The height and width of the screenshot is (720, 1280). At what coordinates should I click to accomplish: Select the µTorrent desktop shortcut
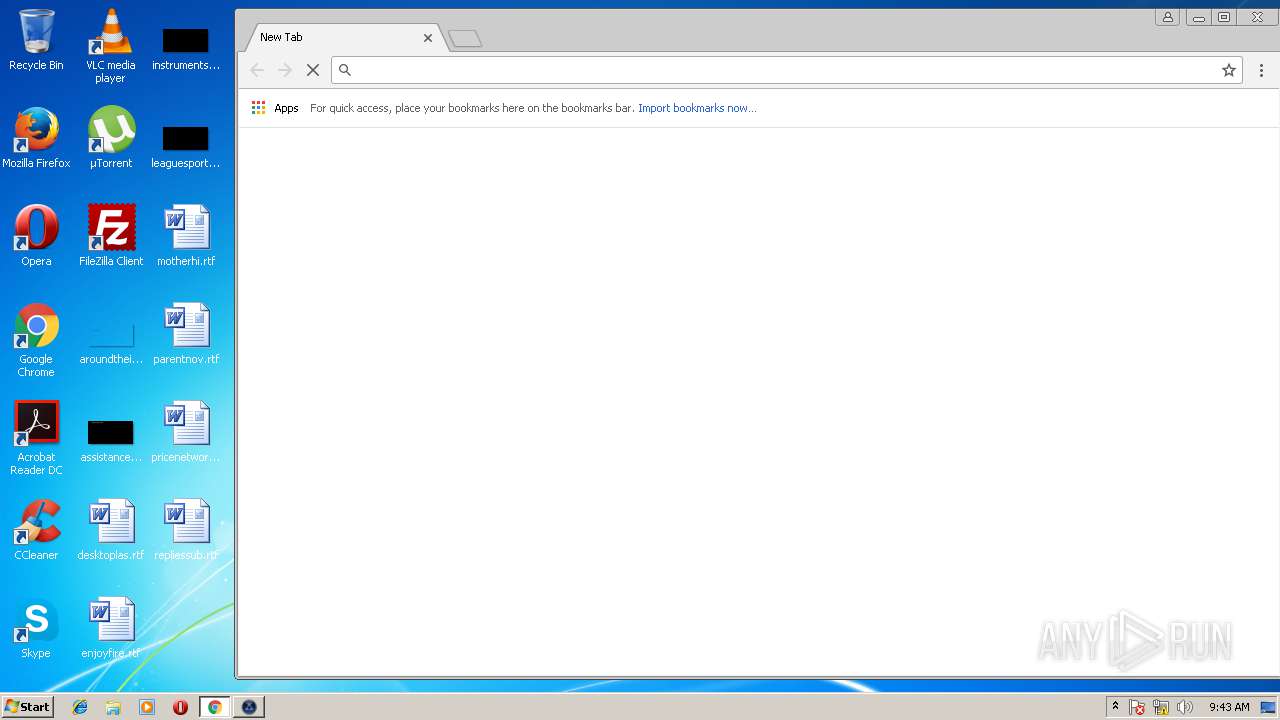(x=111, y=138)
